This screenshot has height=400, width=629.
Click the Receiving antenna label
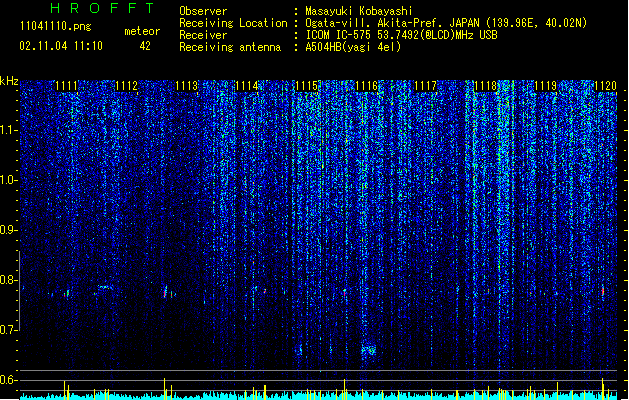tap(230, 47)
